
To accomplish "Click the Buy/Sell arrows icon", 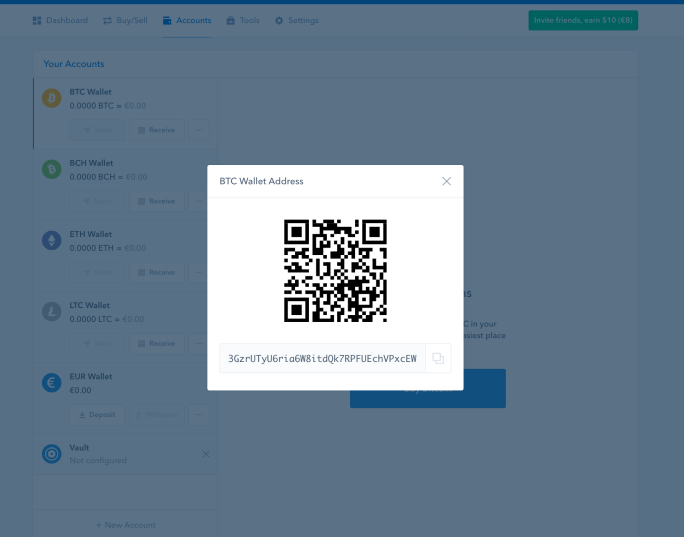I will point(107,21).
